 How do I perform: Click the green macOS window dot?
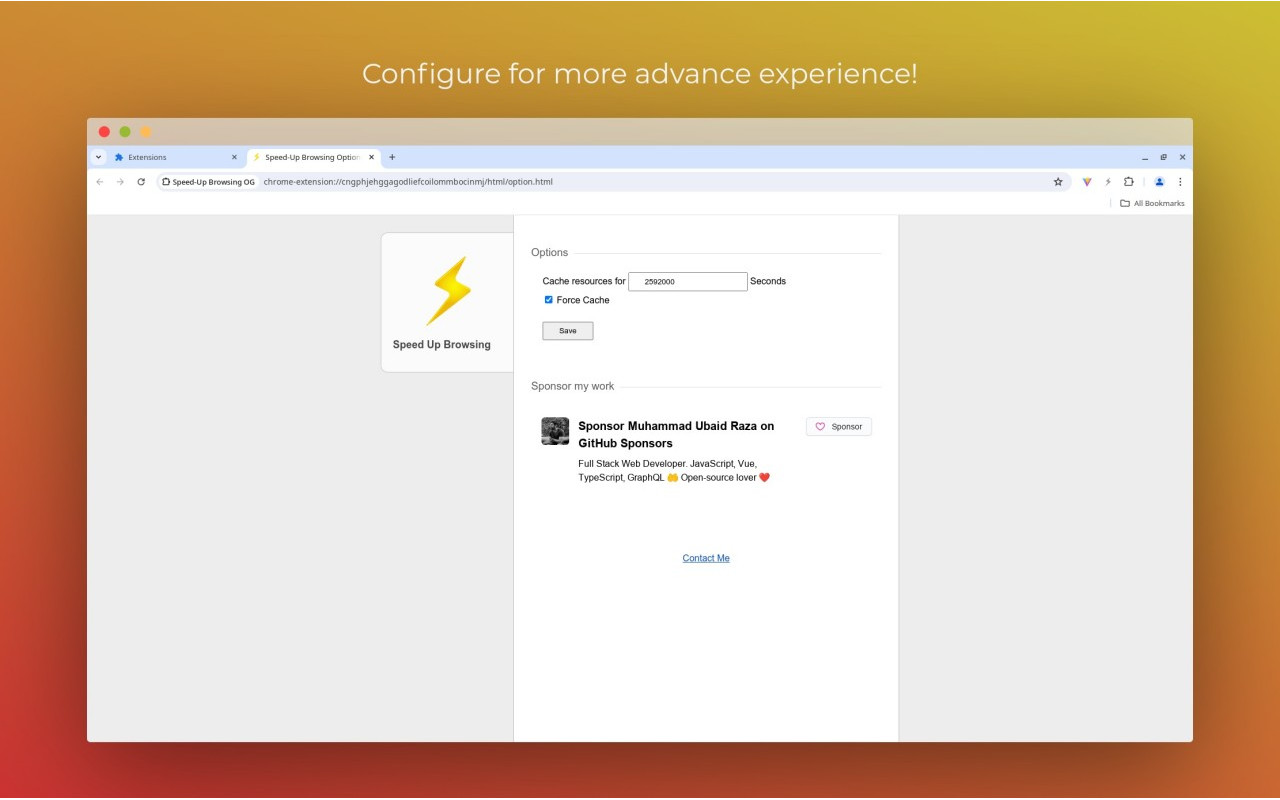point(125,132)
